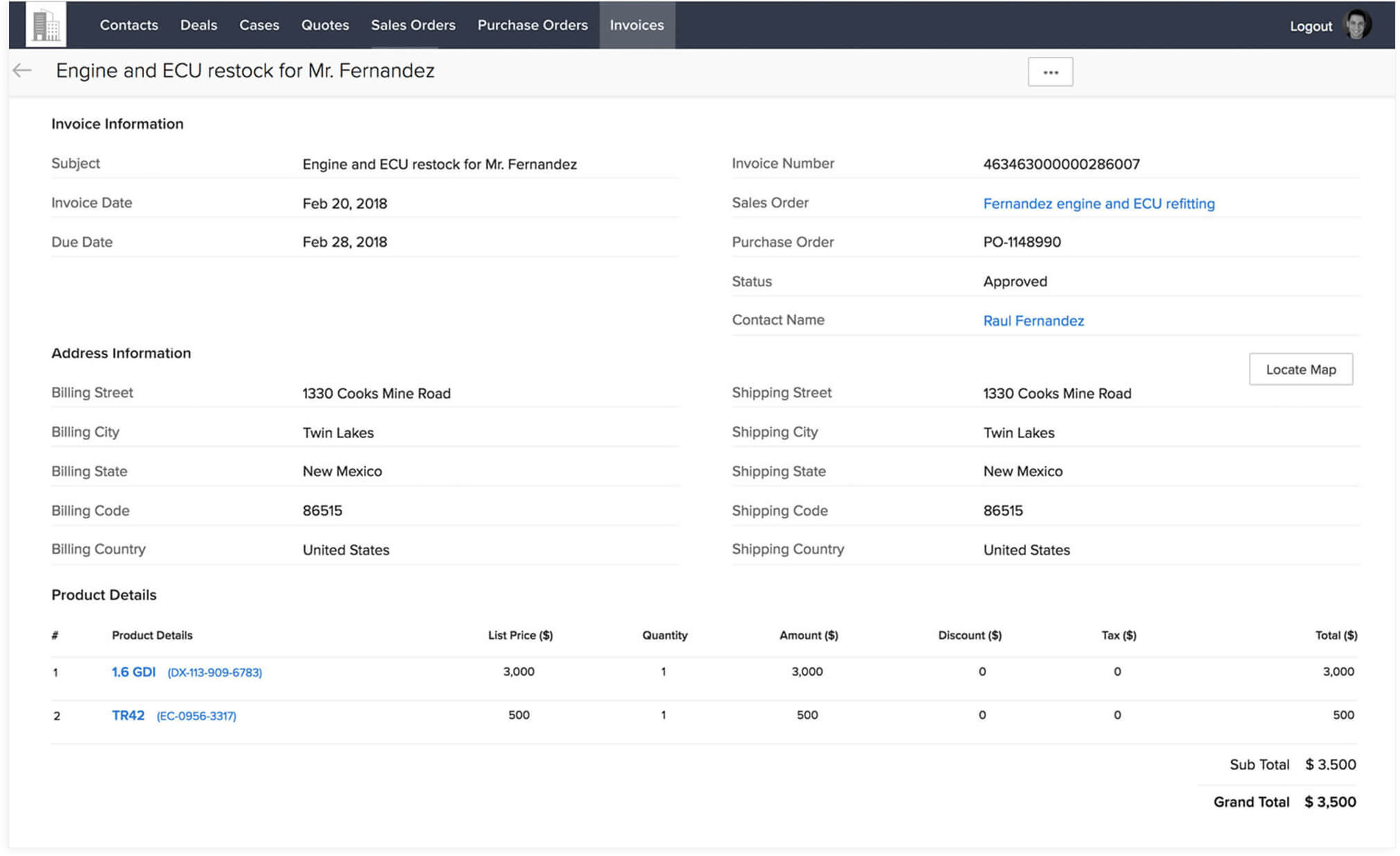Open the user profile avatar

click(x=1357, y=25)
